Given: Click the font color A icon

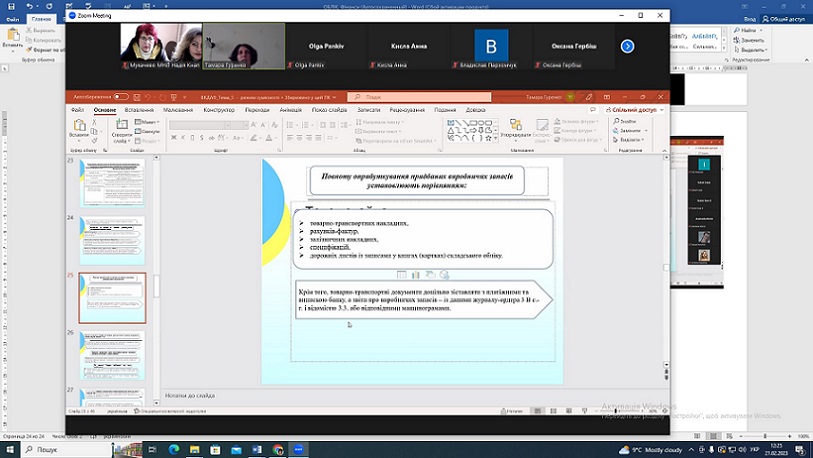Looking at the screenshot, I should 269,138.
